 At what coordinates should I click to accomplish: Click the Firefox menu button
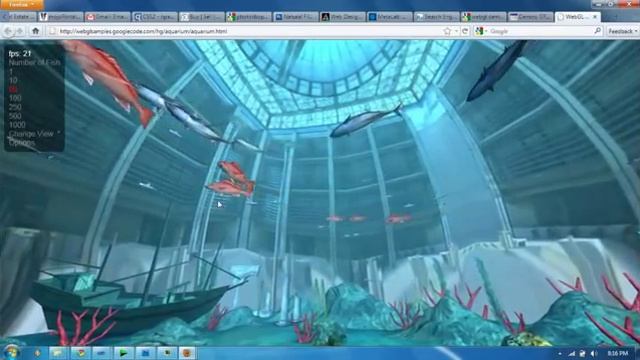tap(21, 4)
